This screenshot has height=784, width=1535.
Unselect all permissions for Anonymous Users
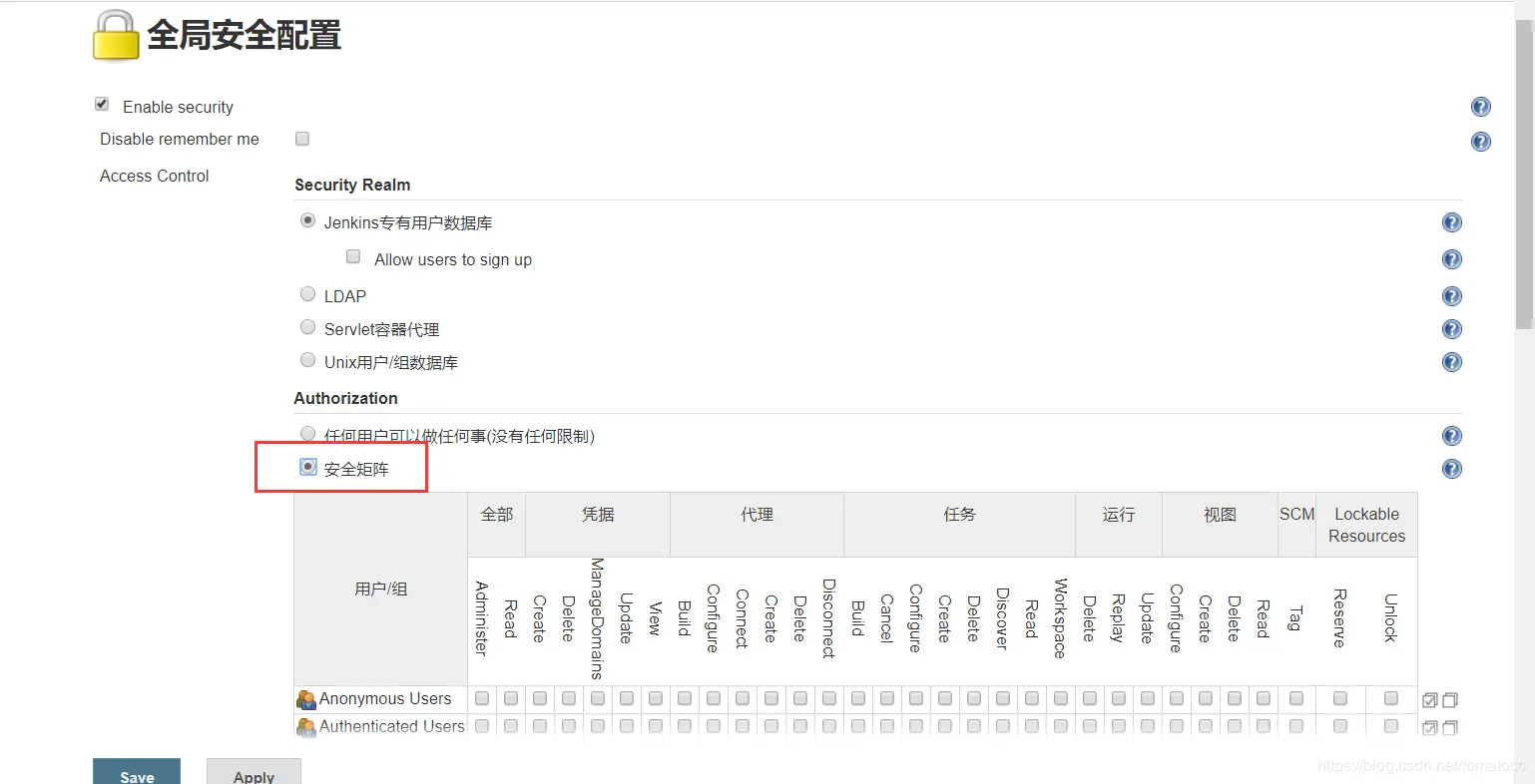[x=1450, y=700]
